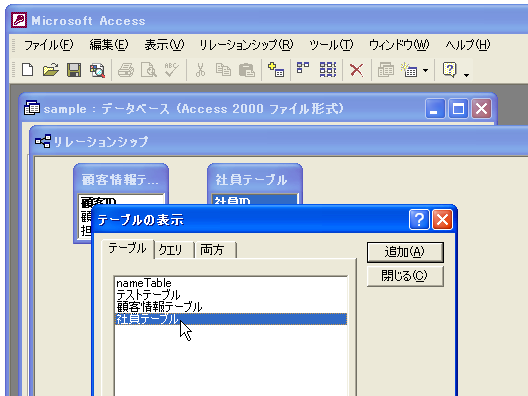Viewport: 528px width, 396px height.
Task: Click the Relationships window title icon
Action: click(43, 141)
